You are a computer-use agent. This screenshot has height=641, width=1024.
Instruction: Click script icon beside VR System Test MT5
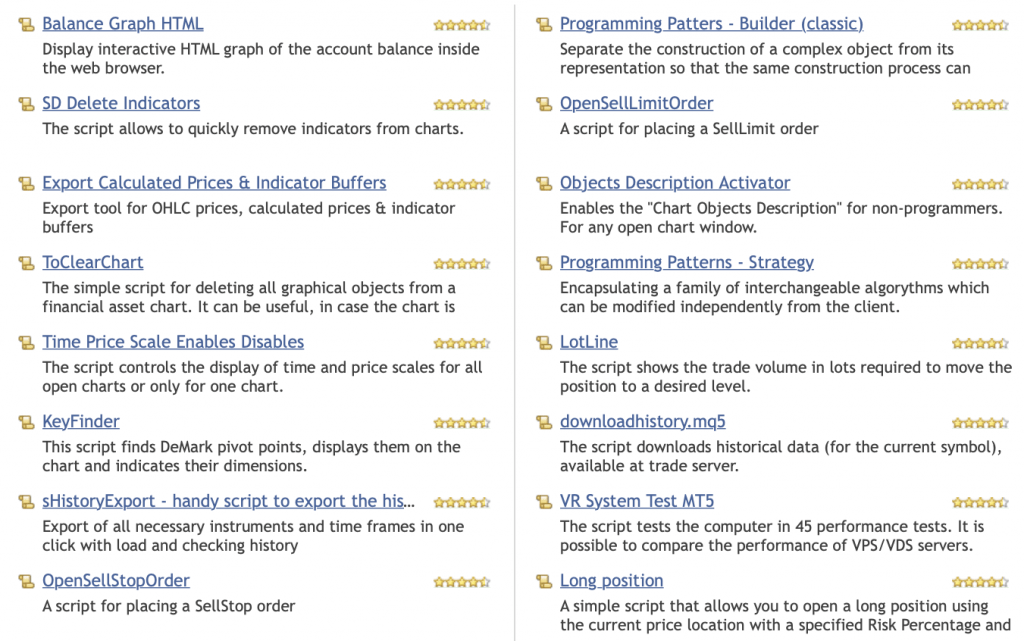coord(543,503)
